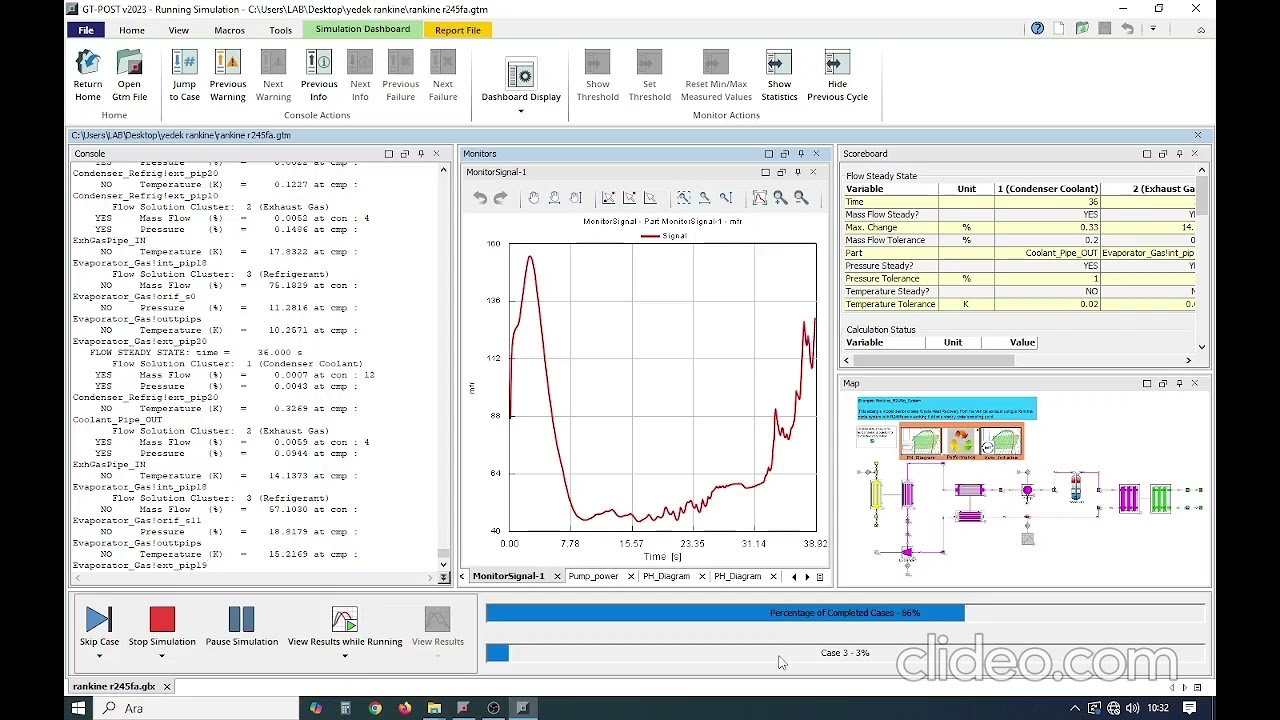Fit the plot to full view
Viewport: 1280px width, 720px height.
pos(759,198)
